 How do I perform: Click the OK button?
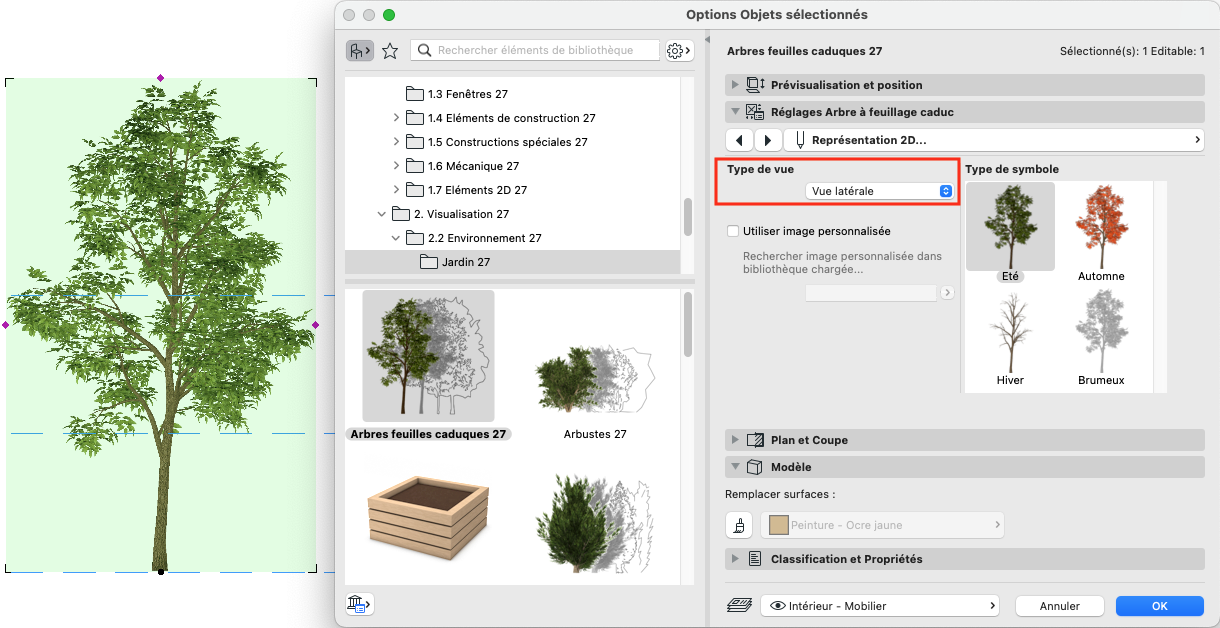[x=1159, y=605]
